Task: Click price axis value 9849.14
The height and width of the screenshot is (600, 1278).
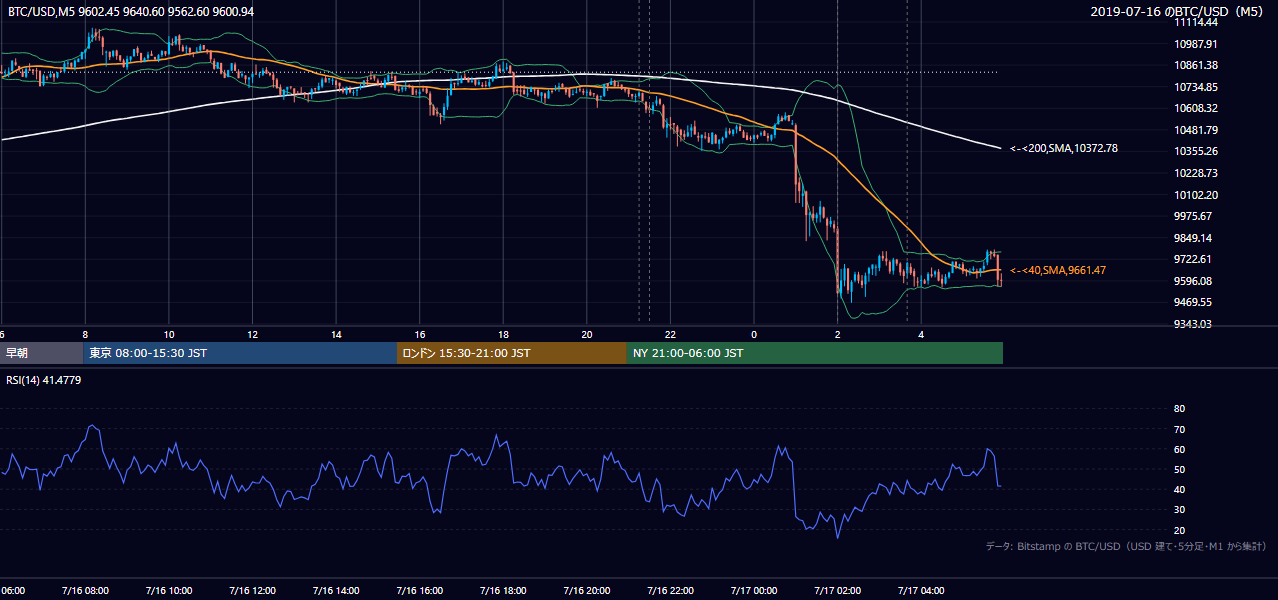Action: [1193, 238]
